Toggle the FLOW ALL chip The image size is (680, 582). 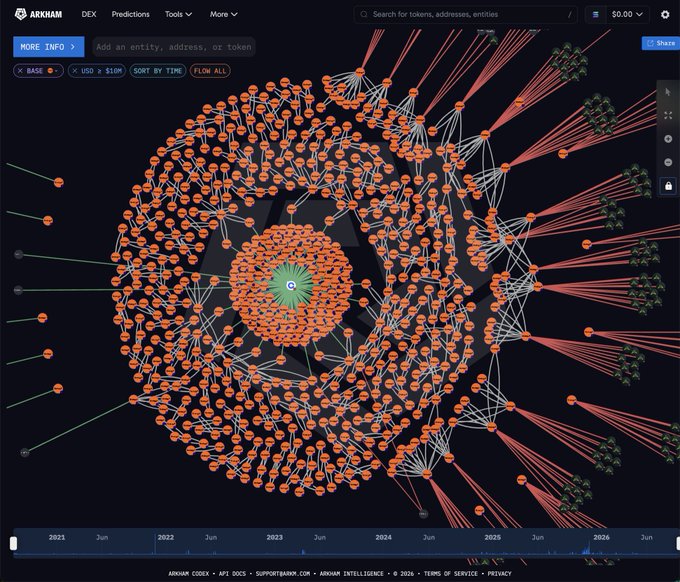coord(210,71)
